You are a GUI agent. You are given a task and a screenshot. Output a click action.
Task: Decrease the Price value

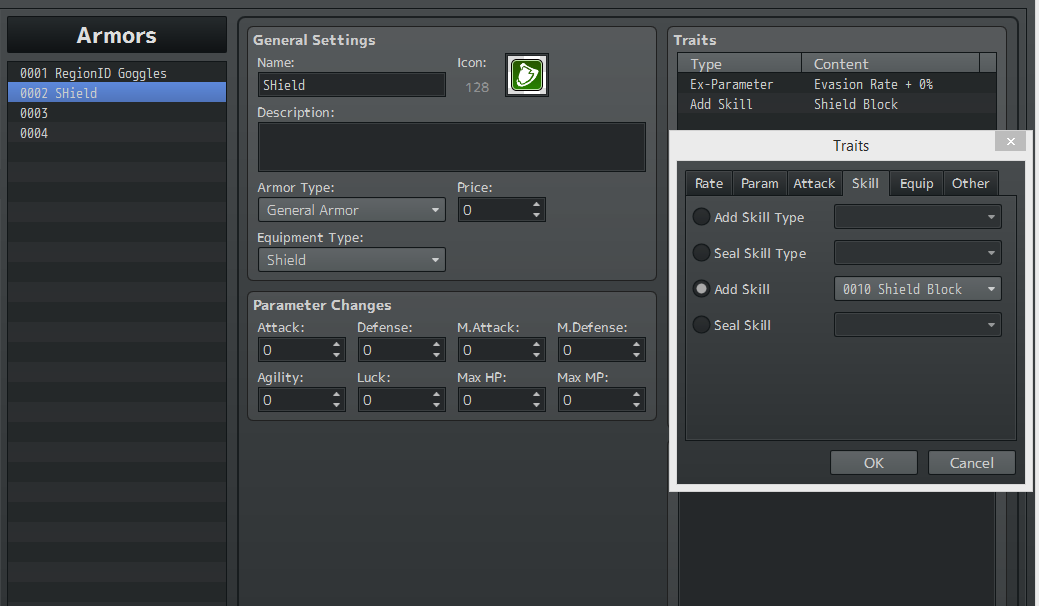pyautogui.click(x=536, y=215)
